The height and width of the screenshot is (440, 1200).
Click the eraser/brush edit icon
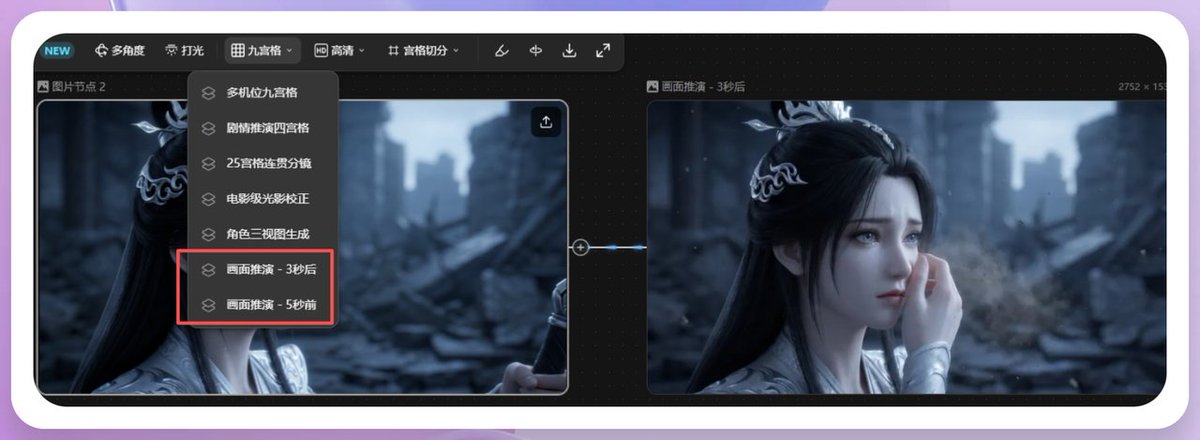click(x=502, y=50)
